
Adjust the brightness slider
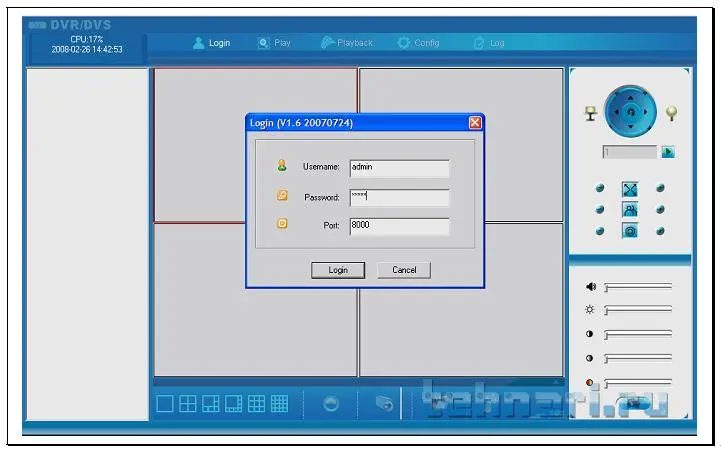pos(638,310)
